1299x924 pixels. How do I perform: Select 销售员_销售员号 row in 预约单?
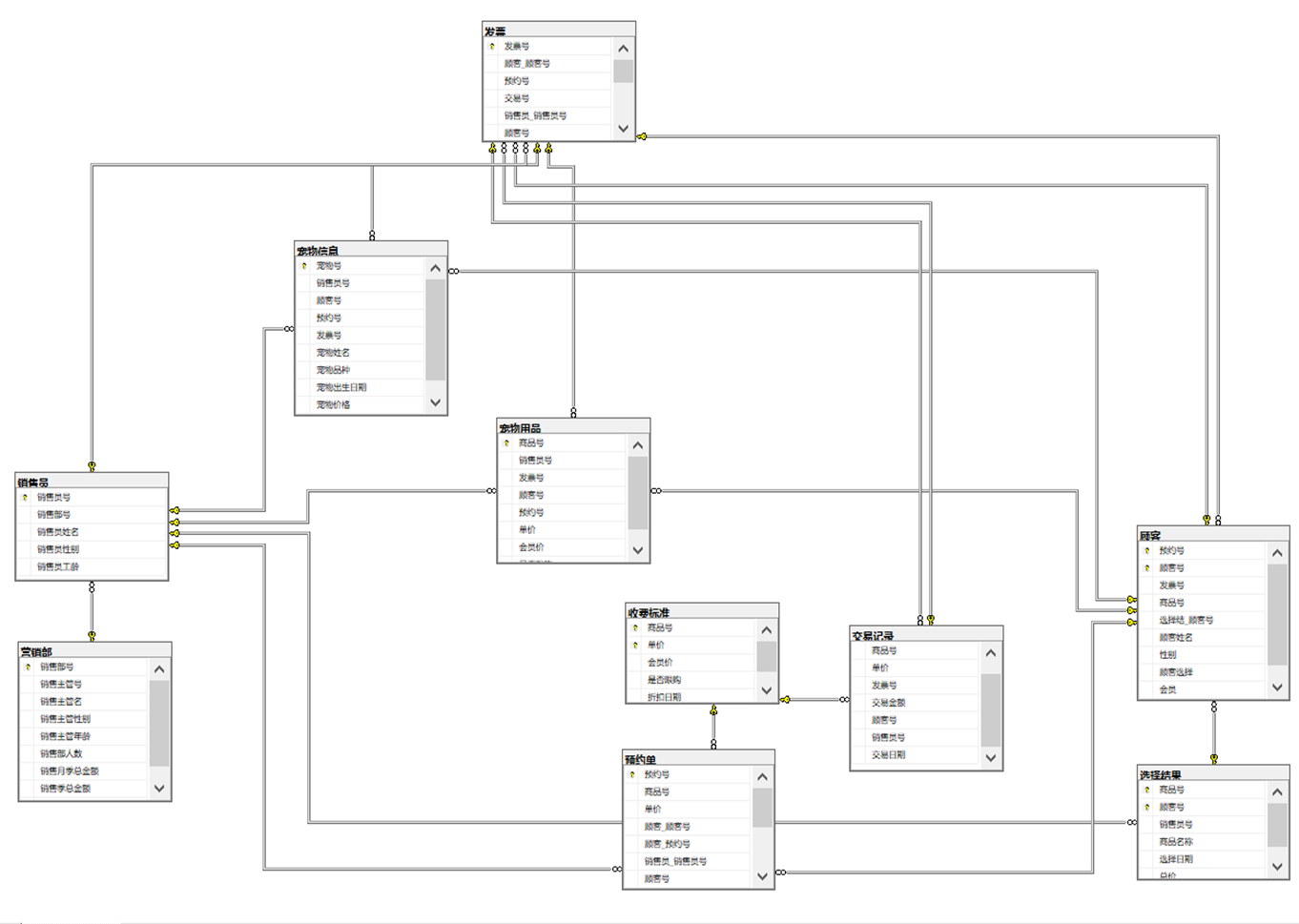(689, 862)
